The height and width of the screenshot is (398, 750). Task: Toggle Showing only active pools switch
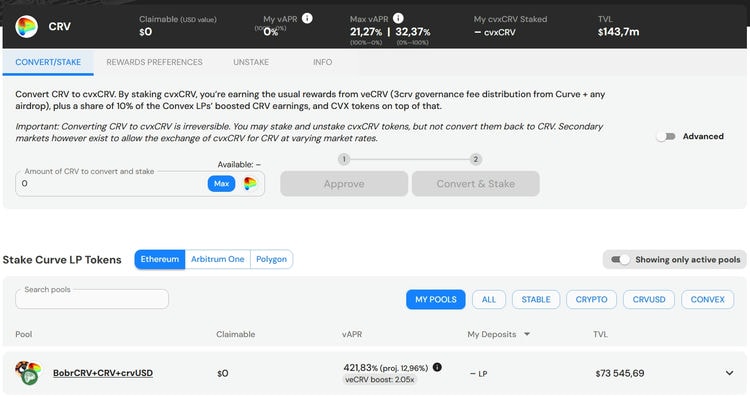pyautogui.click(x=620, y=259)
